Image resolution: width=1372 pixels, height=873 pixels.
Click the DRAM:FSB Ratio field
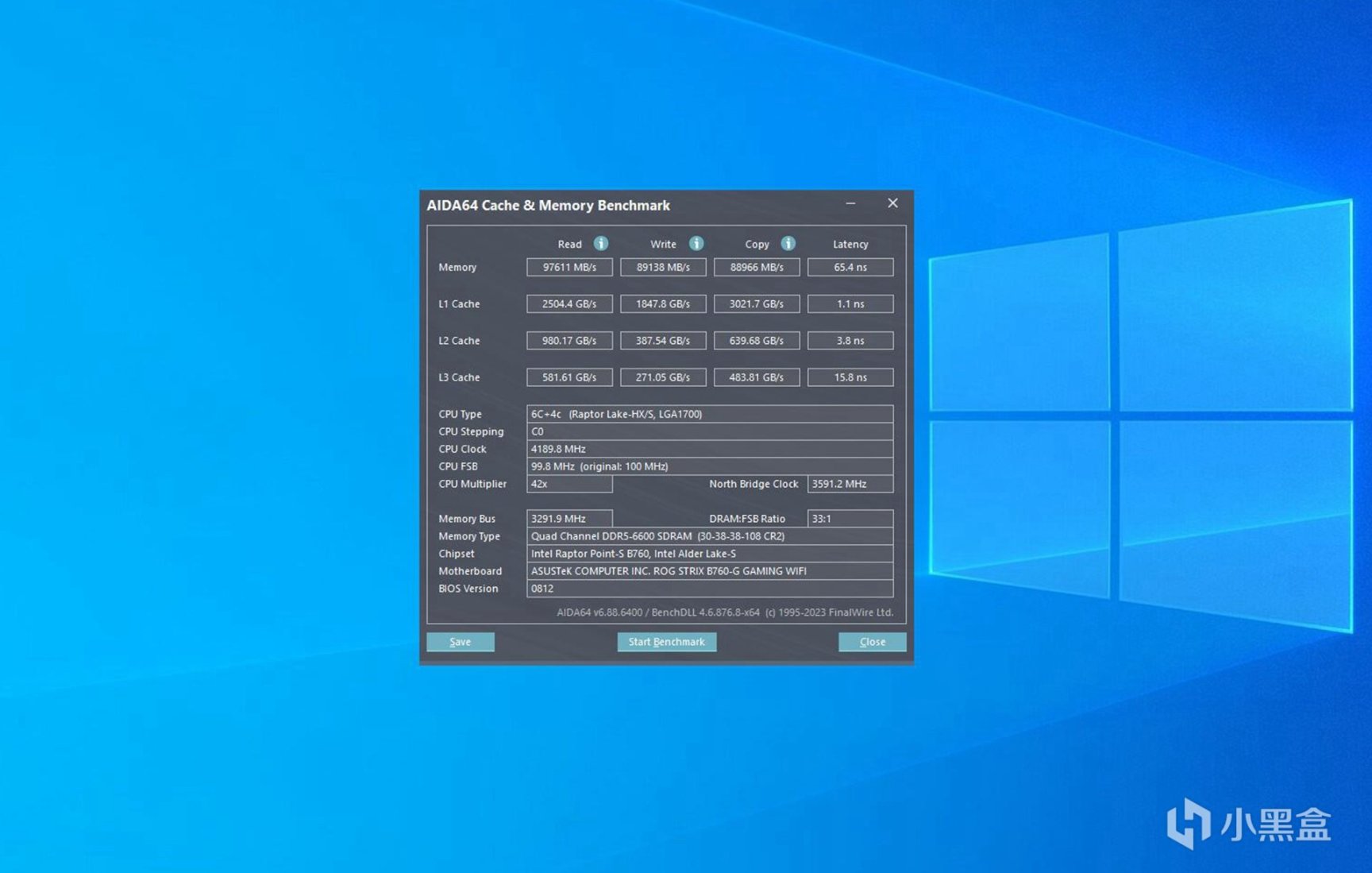click(850, 519)
